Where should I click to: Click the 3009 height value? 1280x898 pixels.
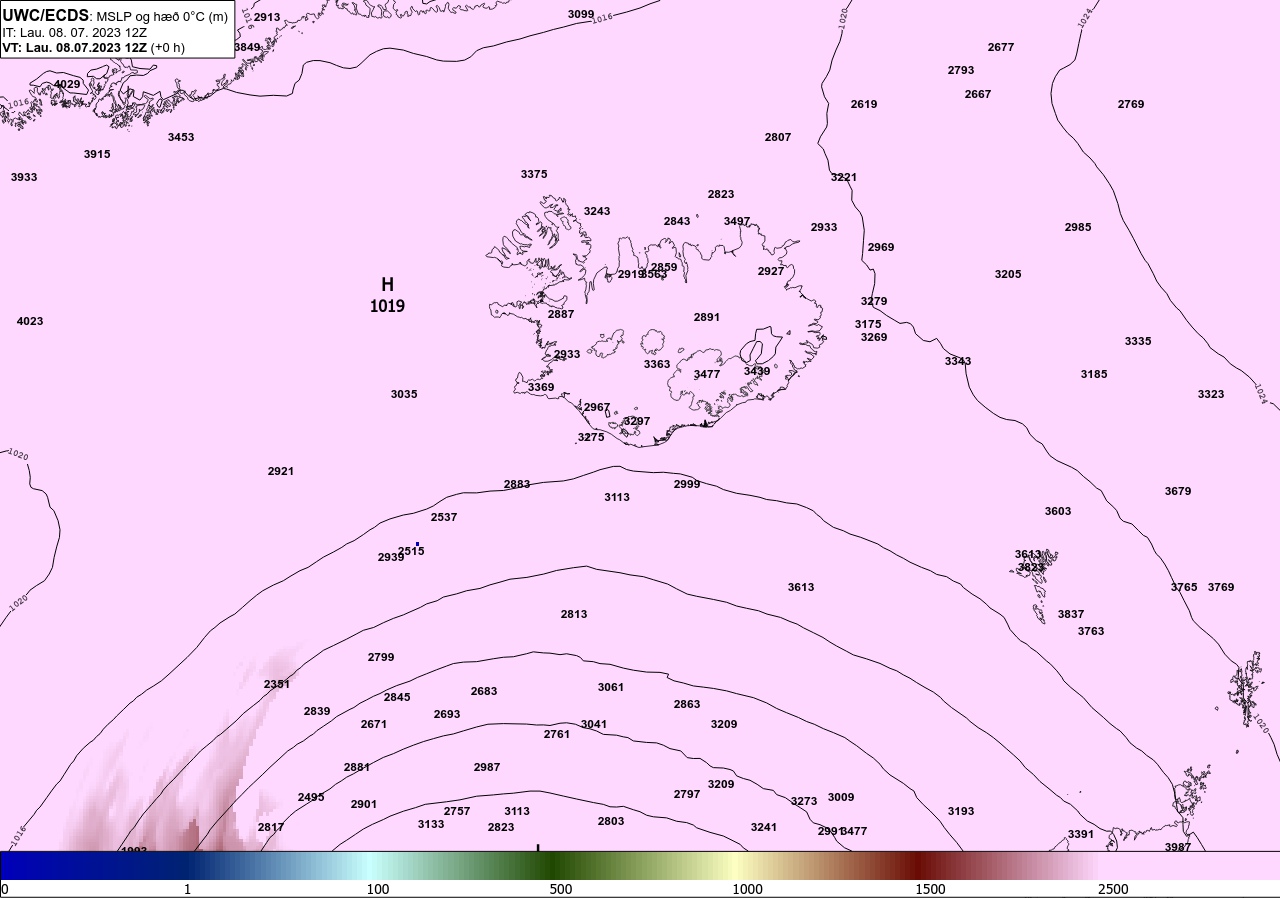[x=841, y=797]
